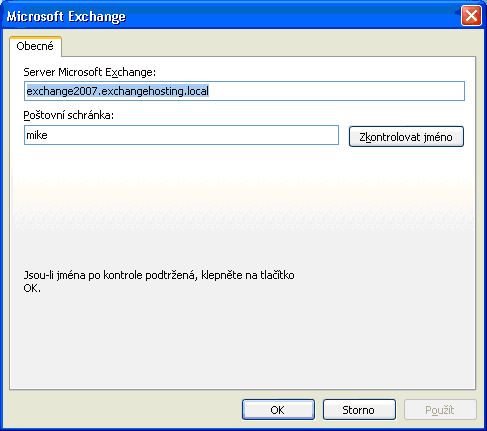The width and height of the screenshot is (487, 431).
Task: Click Zkontrolovat jméno to verify the name
Action: click(x=406, y=137)
